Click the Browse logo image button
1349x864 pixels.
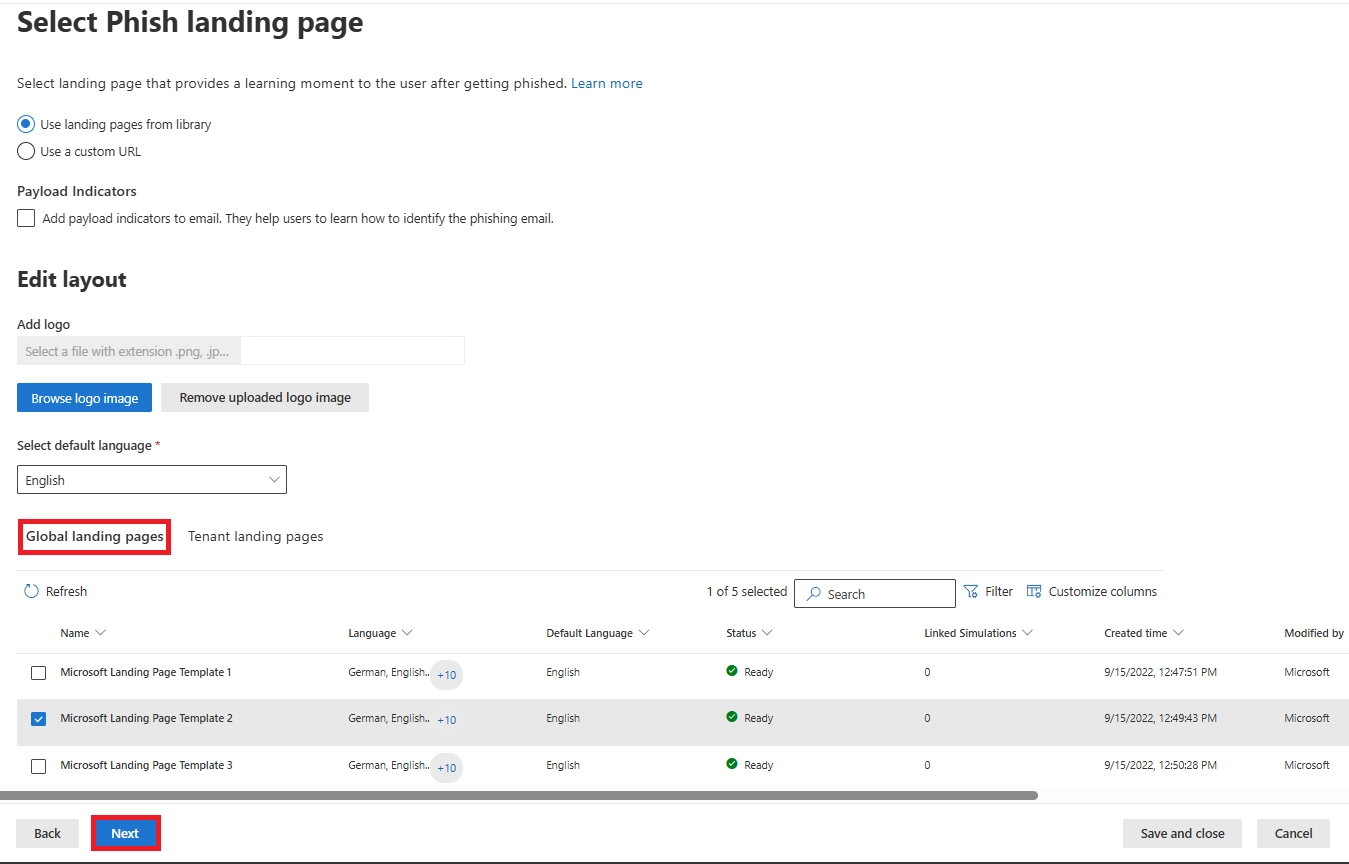(84, 397)
